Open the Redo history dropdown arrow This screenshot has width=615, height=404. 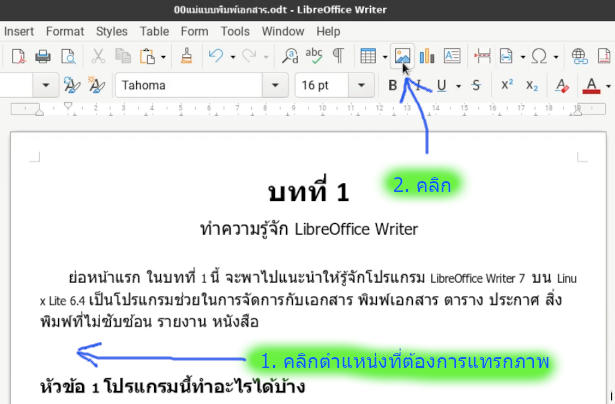(266, 57)
